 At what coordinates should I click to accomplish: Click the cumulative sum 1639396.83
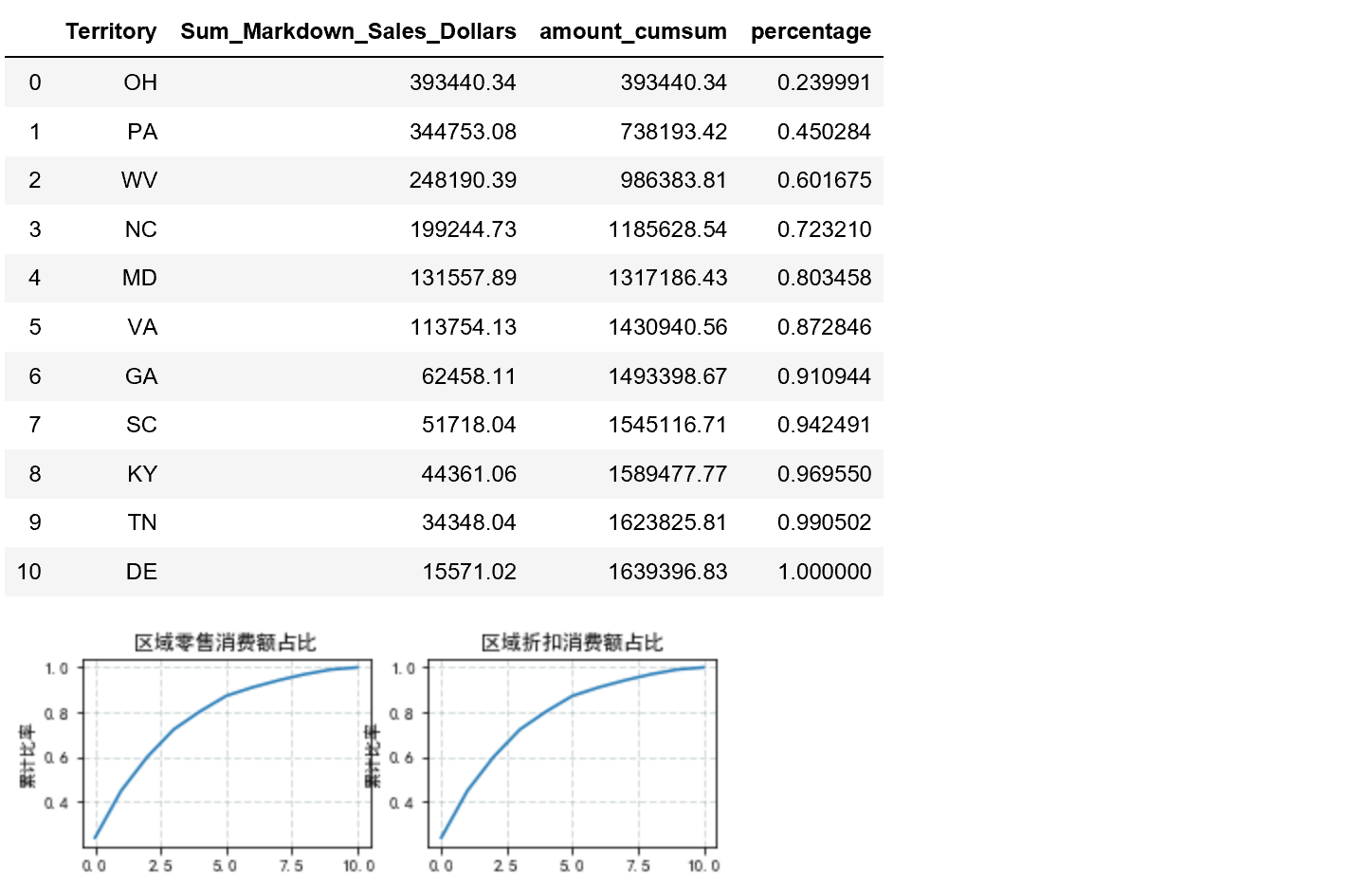pyautogui.click(x=667, y=572)
